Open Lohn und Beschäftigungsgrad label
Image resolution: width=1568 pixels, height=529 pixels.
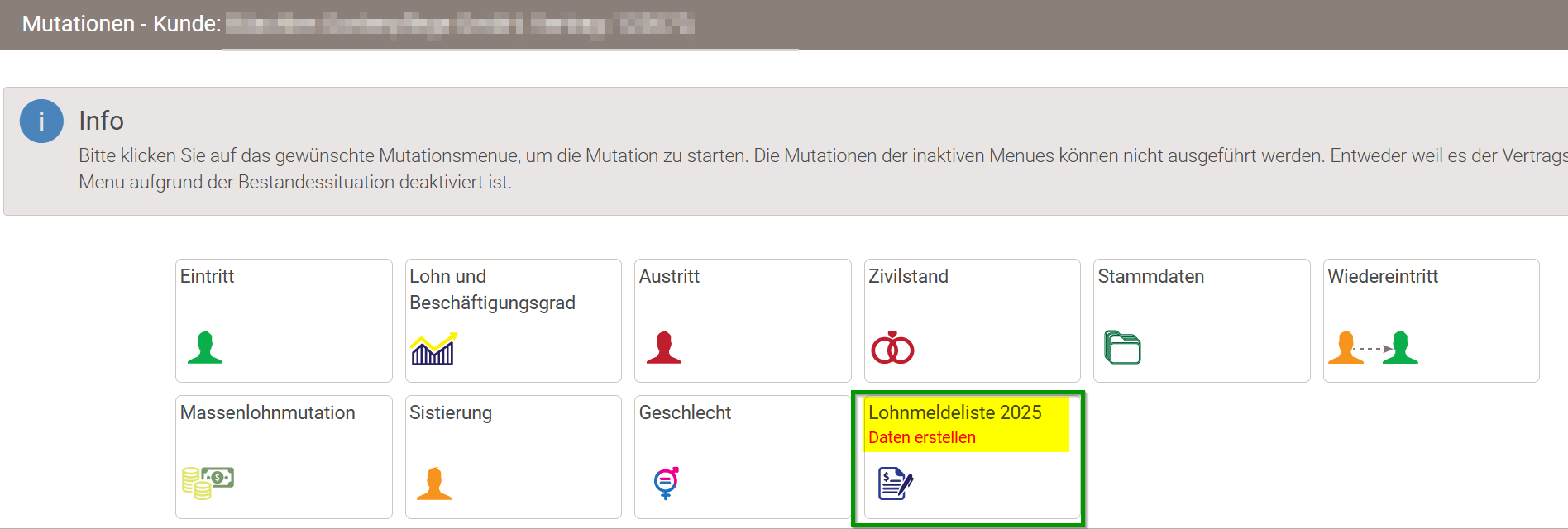(492, 289)
